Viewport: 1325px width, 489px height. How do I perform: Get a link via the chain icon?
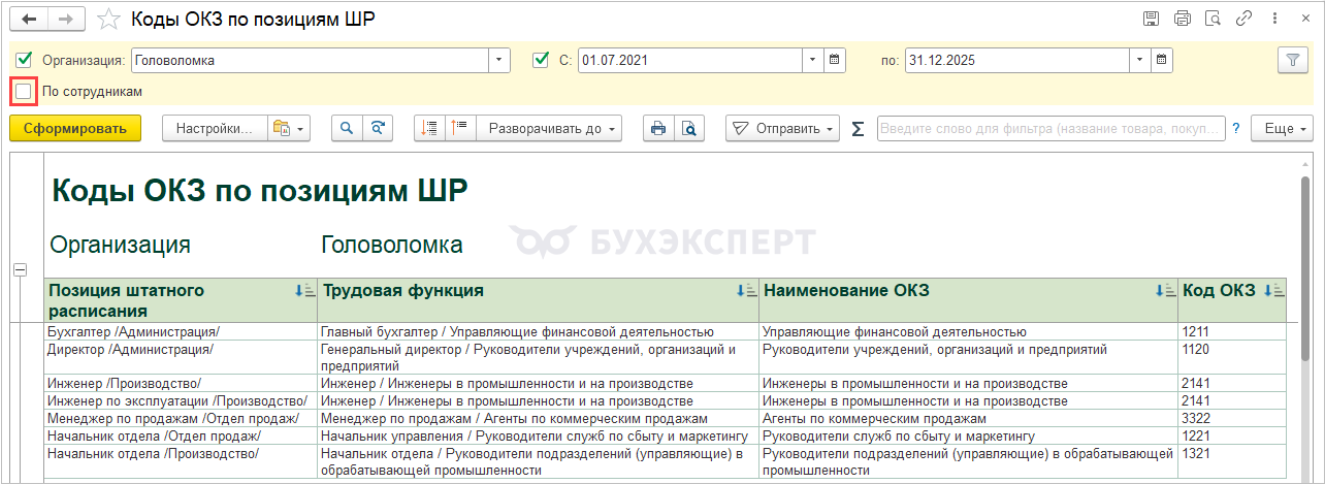coord(1244,18)
